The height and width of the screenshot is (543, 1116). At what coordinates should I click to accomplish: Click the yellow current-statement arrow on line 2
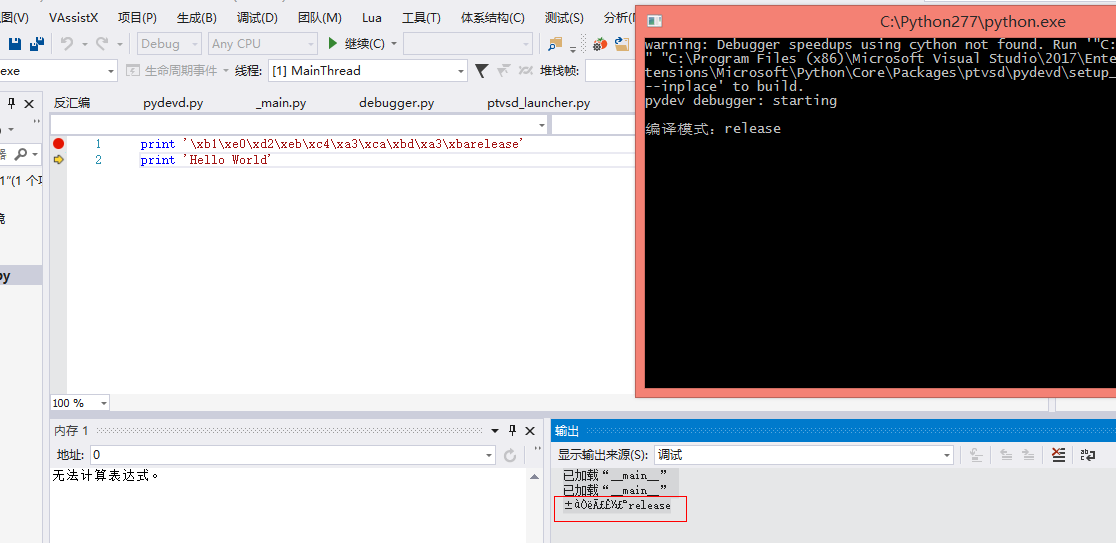(x=58, y=160)
